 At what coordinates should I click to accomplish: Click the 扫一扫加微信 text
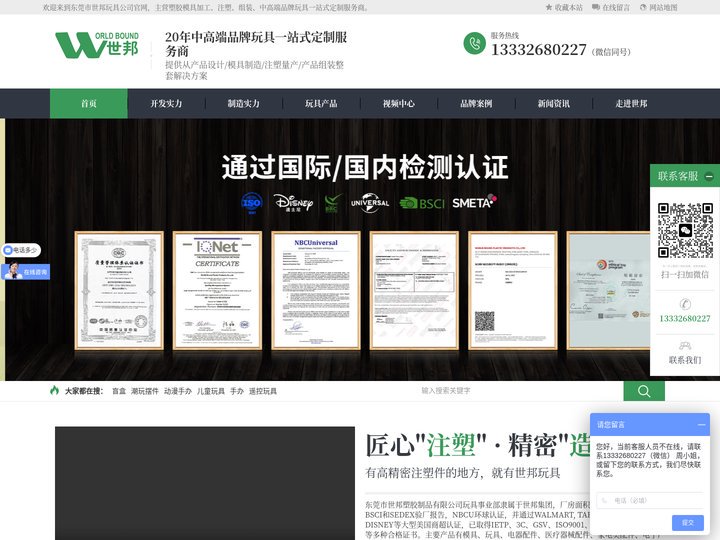click(x=685, y=275)
